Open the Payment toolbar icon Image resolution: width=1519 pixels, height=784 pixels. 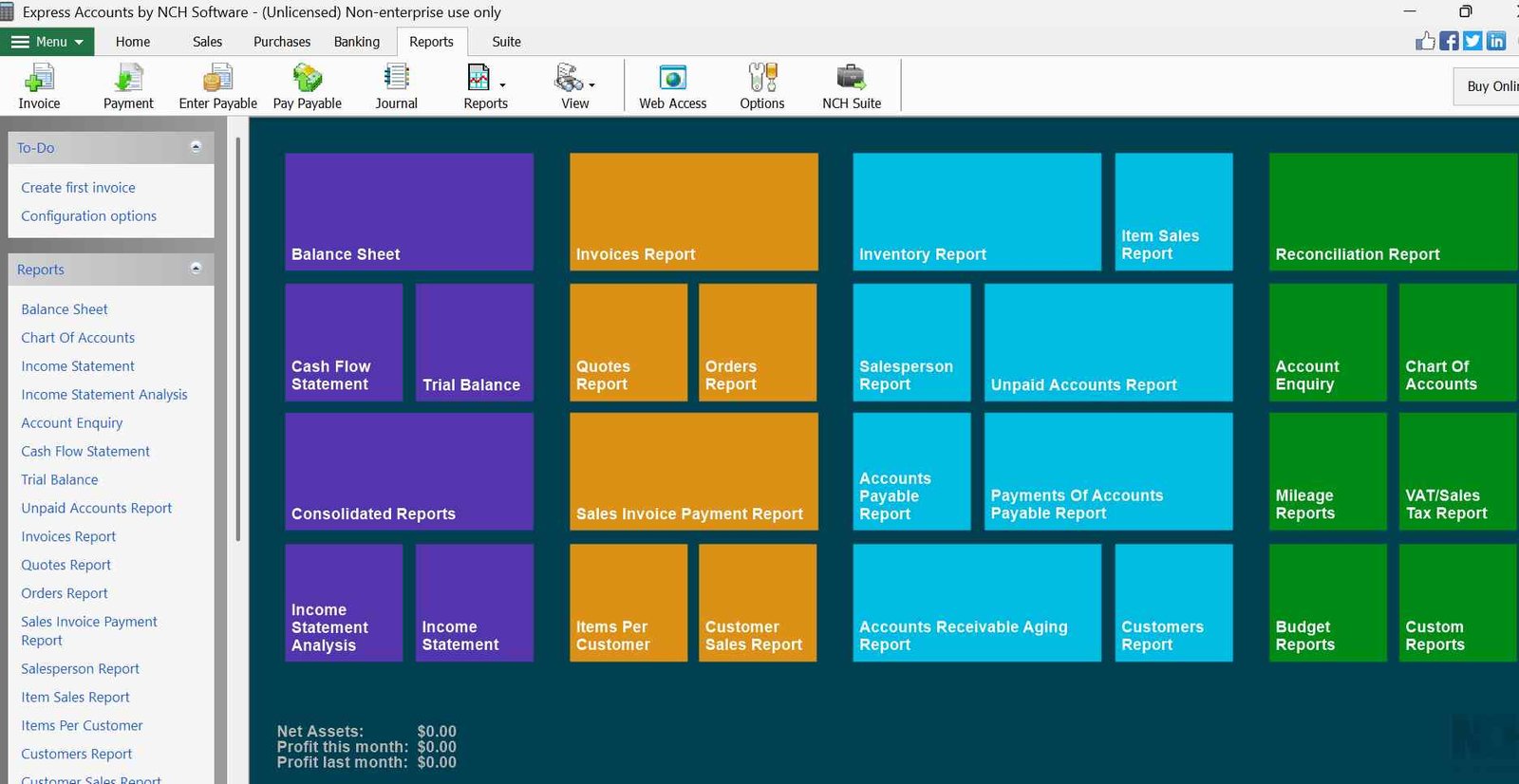(x=128, y=78)
